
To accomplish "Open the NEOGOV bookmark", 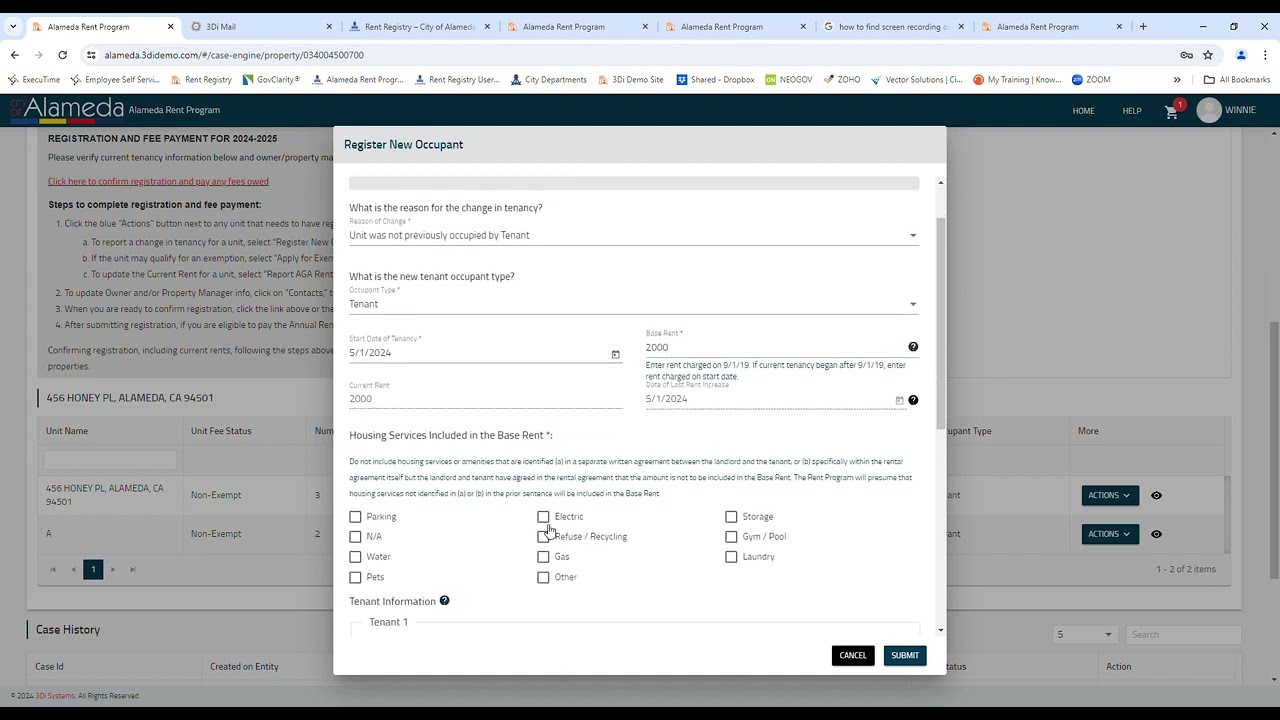I will 788,80.
